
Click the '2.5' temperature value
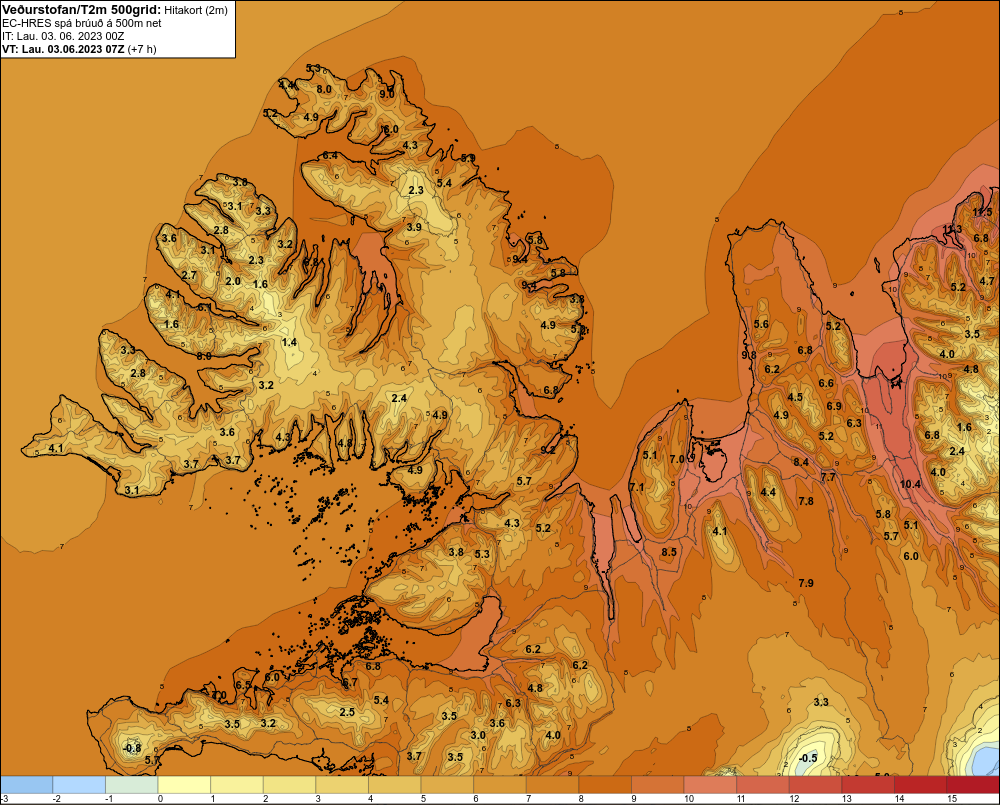(x=347, y=713)
